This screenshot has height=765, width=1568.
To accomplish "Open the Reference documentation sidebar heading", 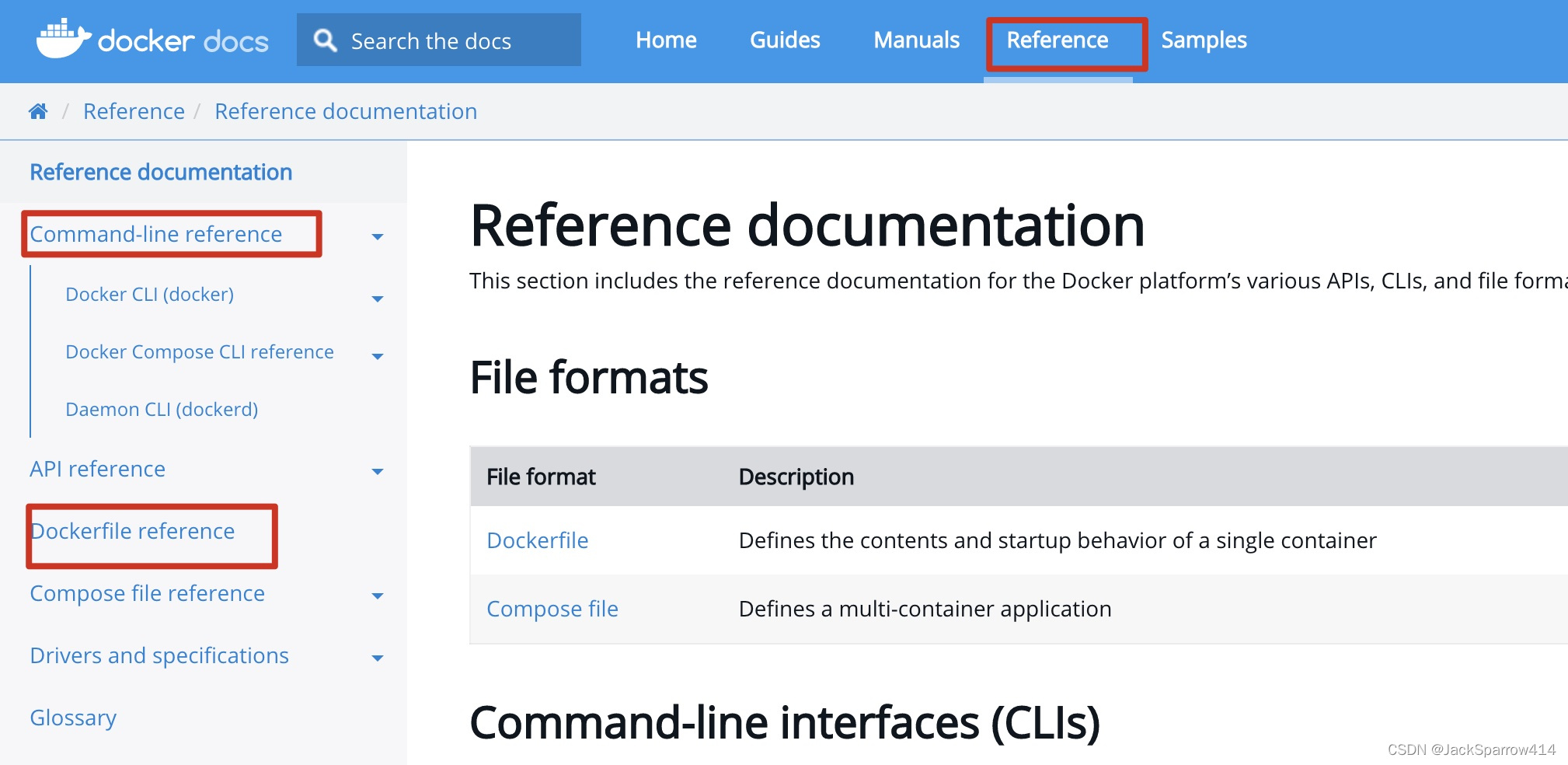I will point(161,172).
